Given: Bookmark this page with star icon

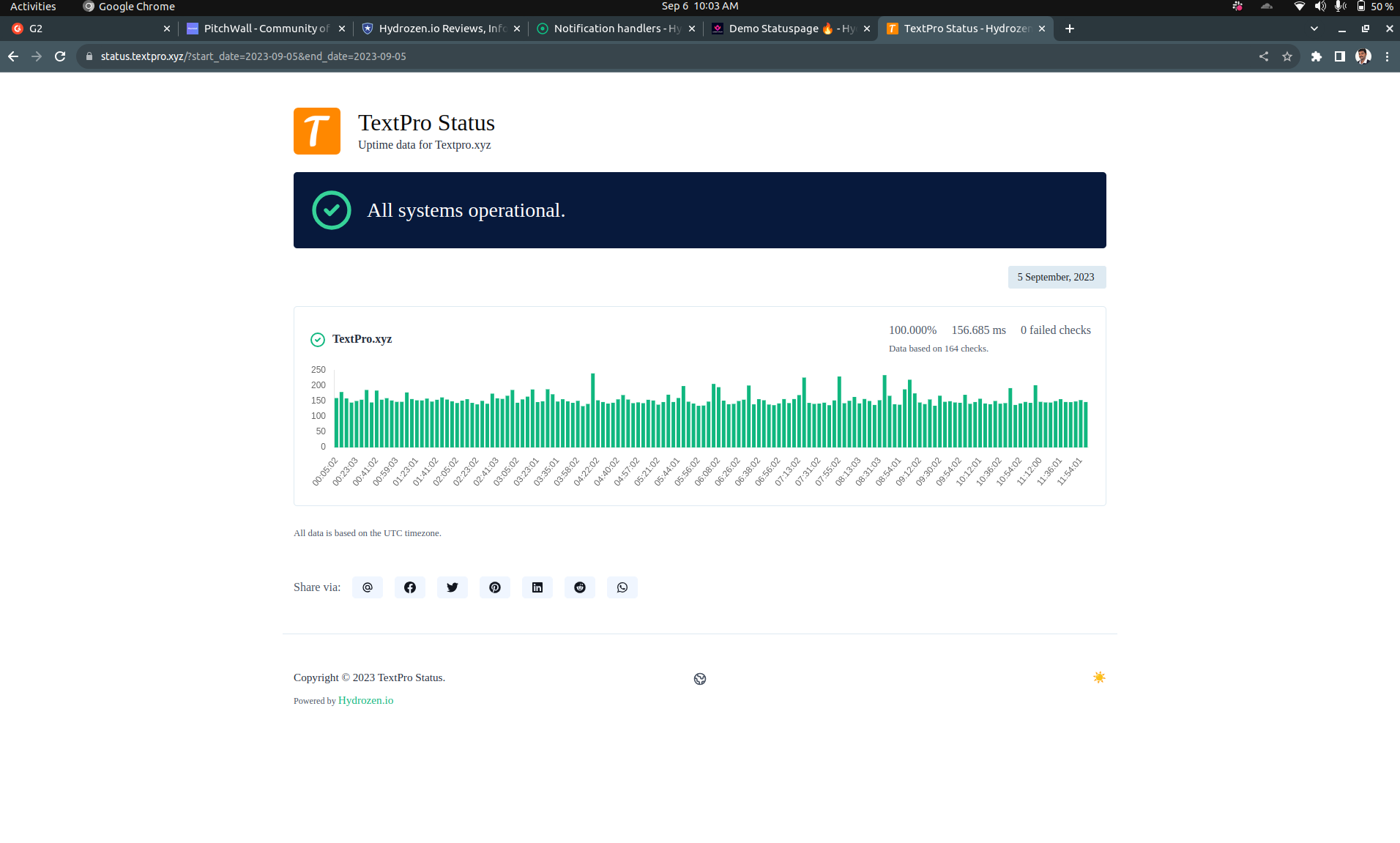Looking at the screenshot, I should pyautogui.click(x=1287, y=56).
